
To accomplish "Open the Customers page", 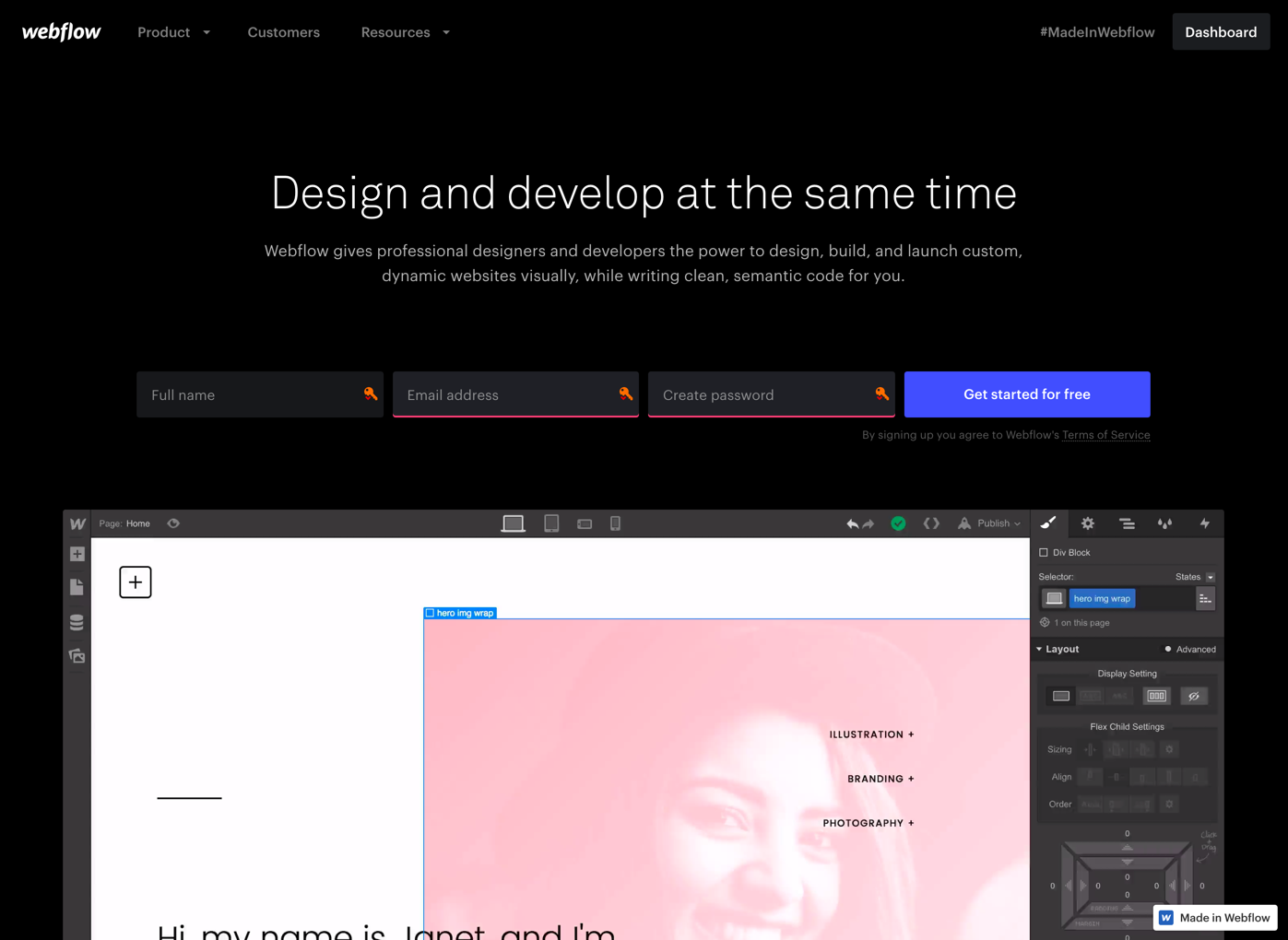I will 283,32.
